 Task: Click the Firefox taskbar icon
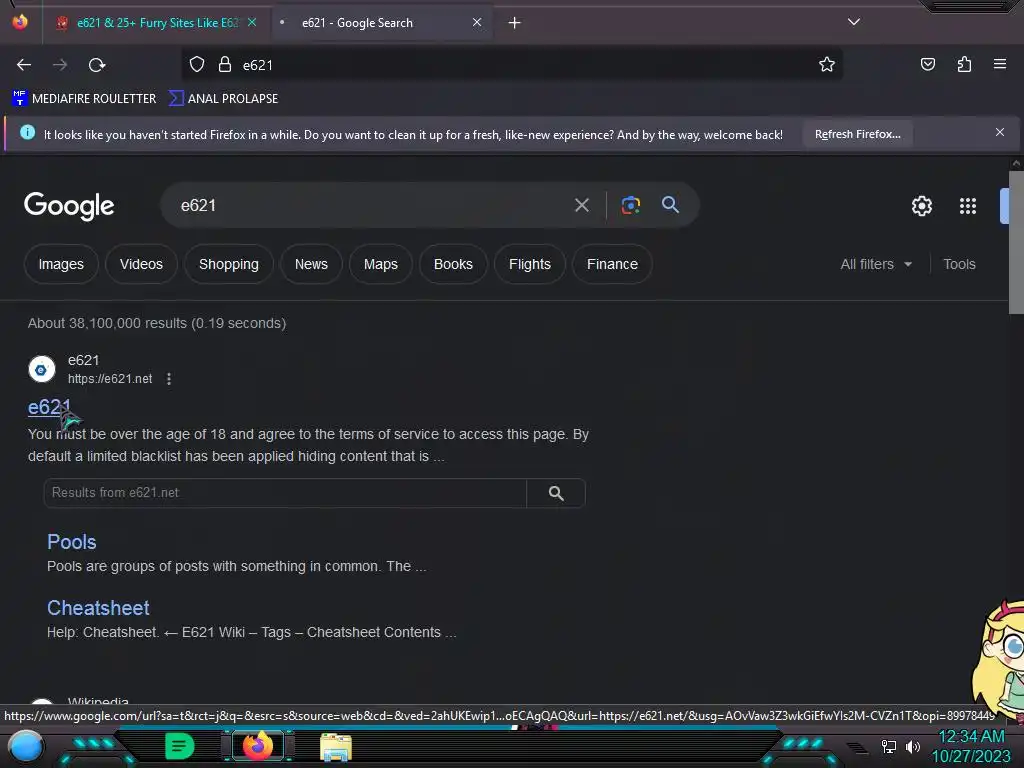pos(257,746)
